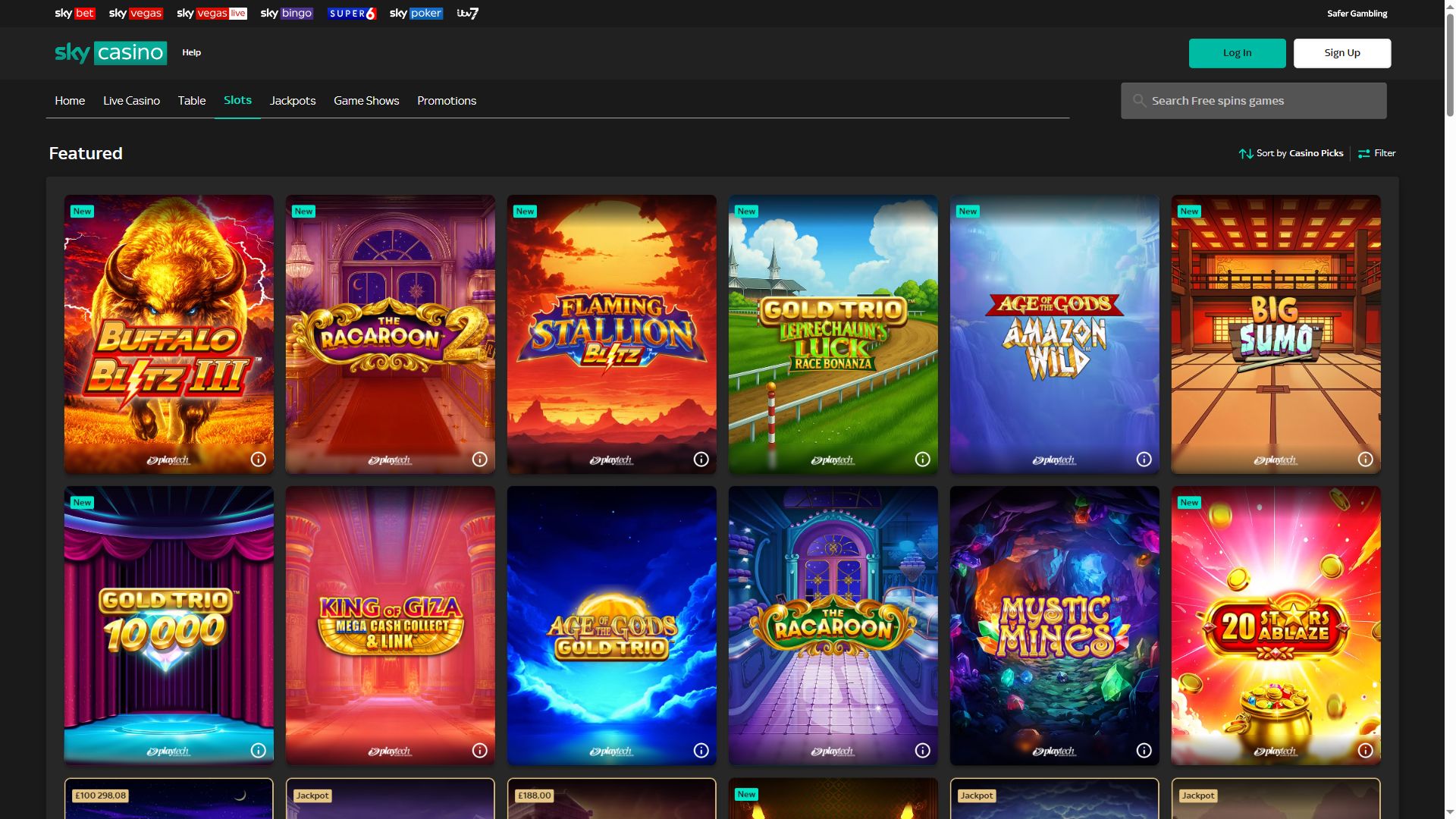Image resolution: width=1456 pixels, height=819 pixels.
Task: Click info icon on The Racaroon purple card
Action: 922,751
